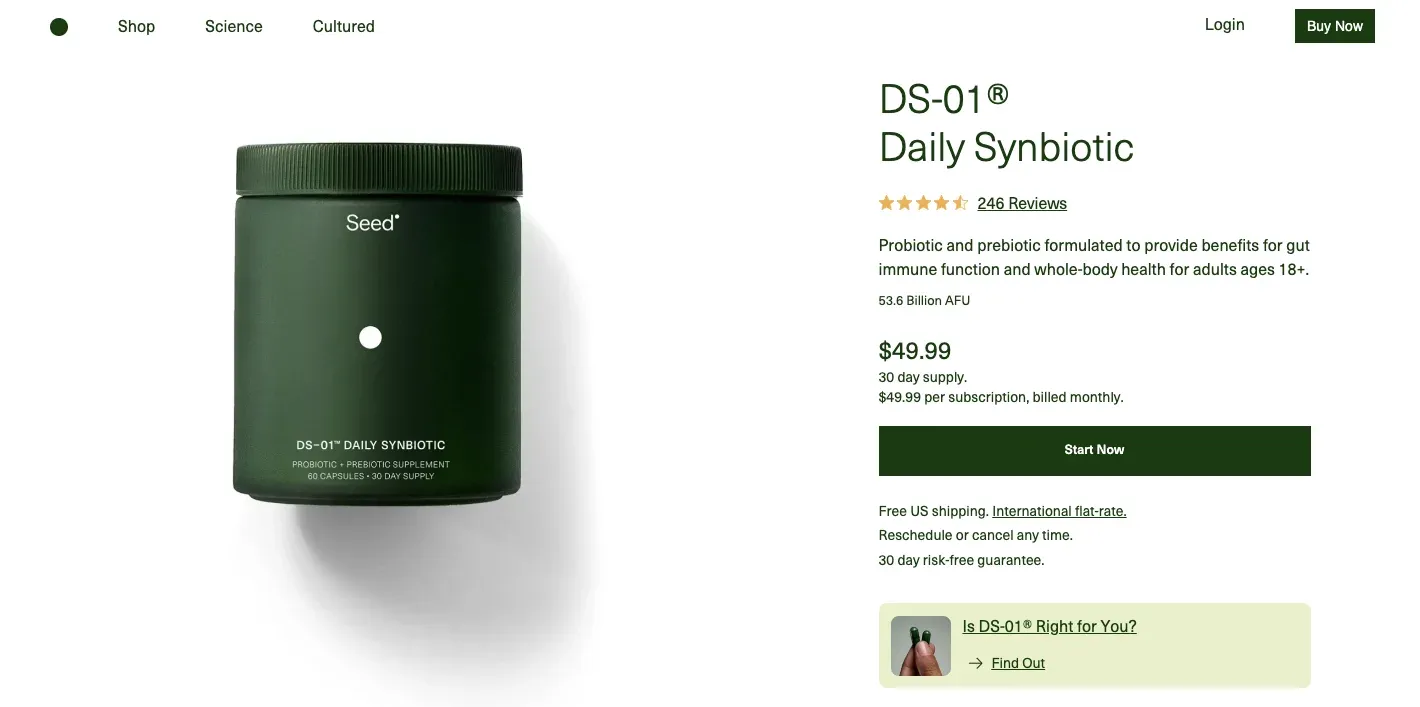Click the Find Out link
The image size is (1420, 707).
pos(1018,663)
